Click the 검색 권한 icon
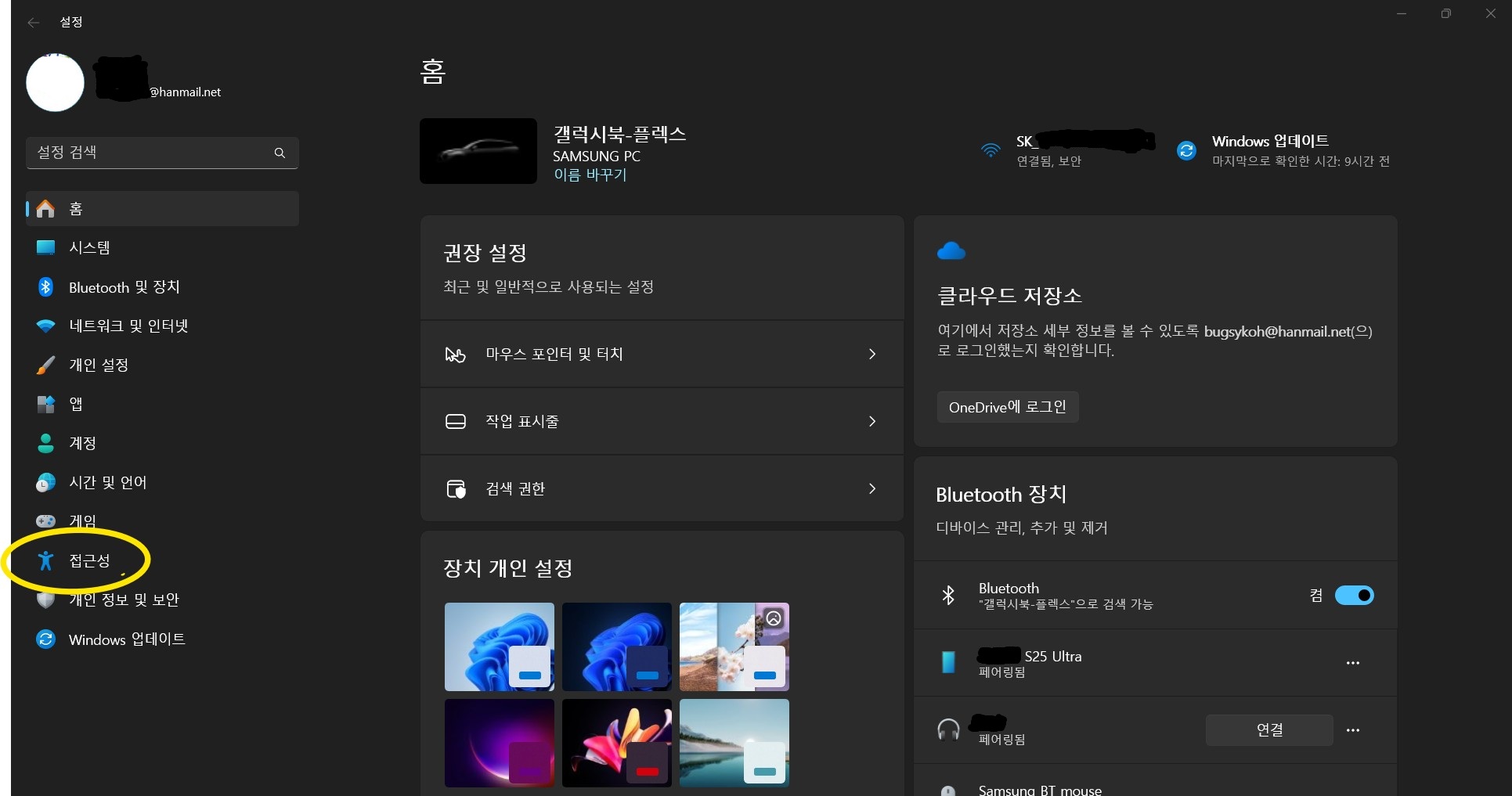This screenshot has width=1512, height=796. [456, 489]
